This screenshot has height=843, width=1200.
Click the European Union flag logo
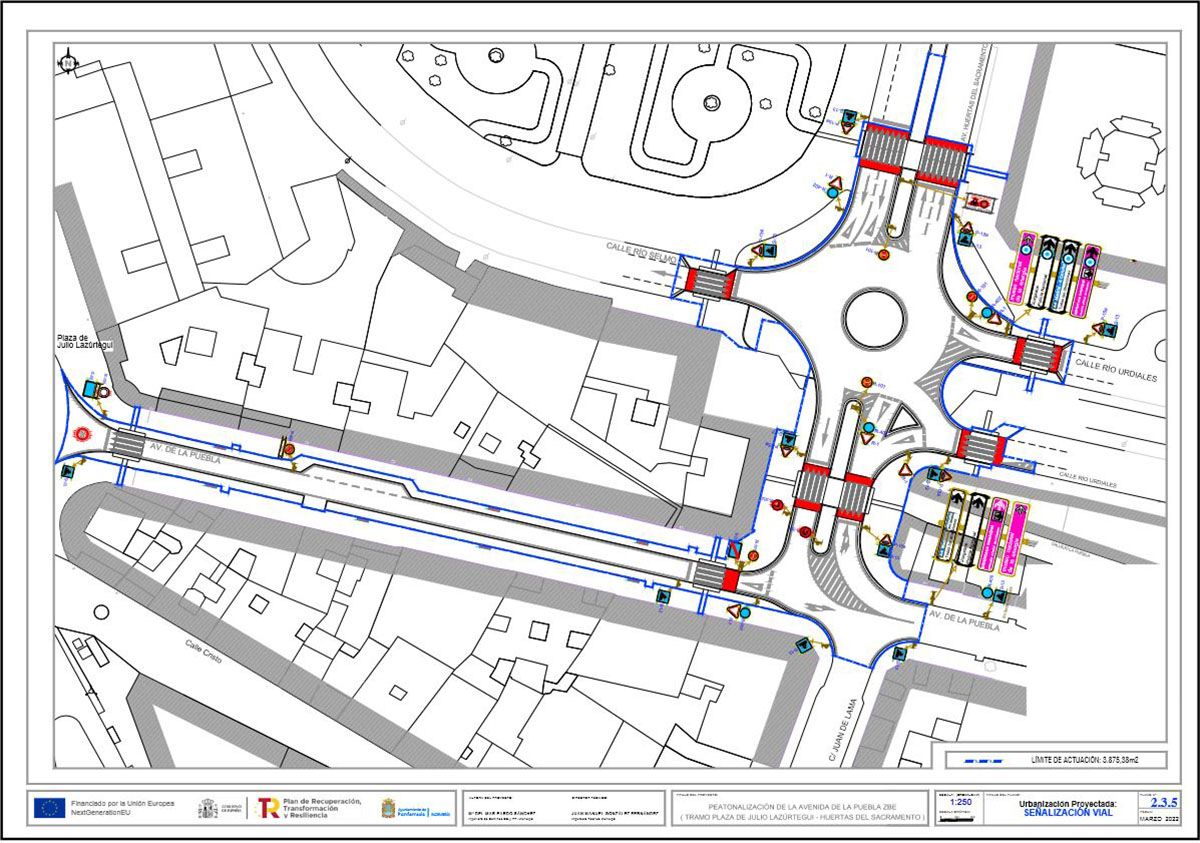pyautogui.click(x=46, y=807)
